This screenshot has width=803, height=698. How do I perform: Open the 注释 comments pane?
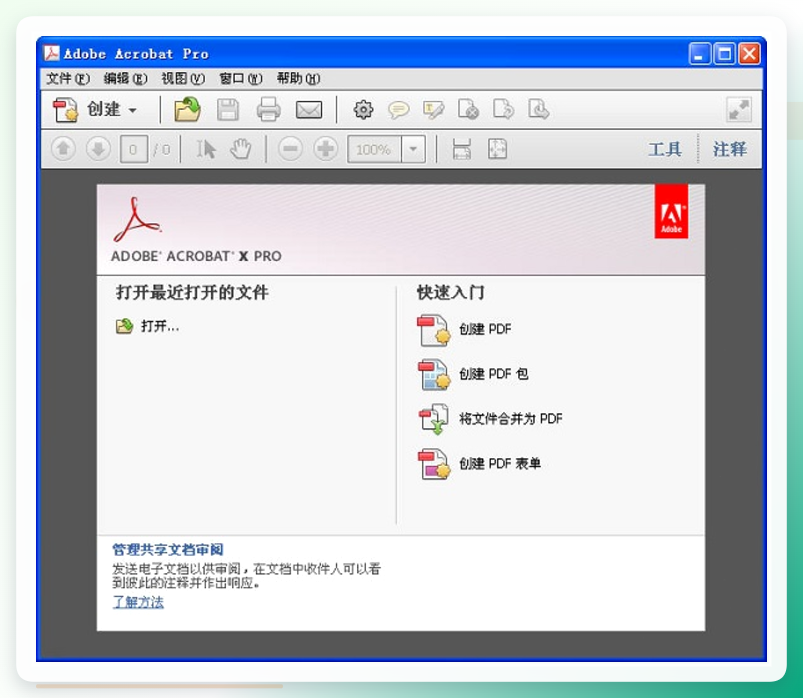tap(729, 150)
